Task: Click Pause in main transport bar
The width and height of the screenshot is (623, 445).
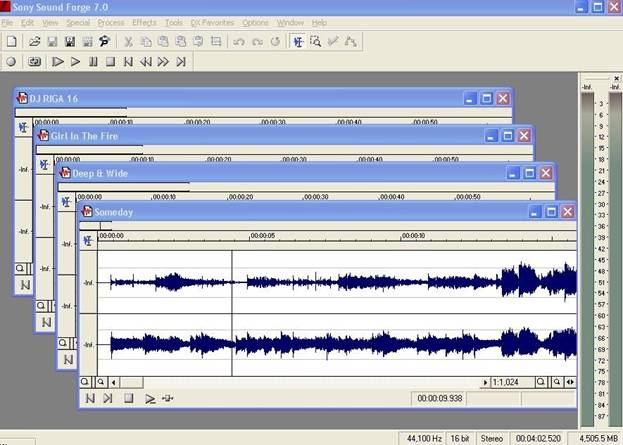Action: point(93,62)
